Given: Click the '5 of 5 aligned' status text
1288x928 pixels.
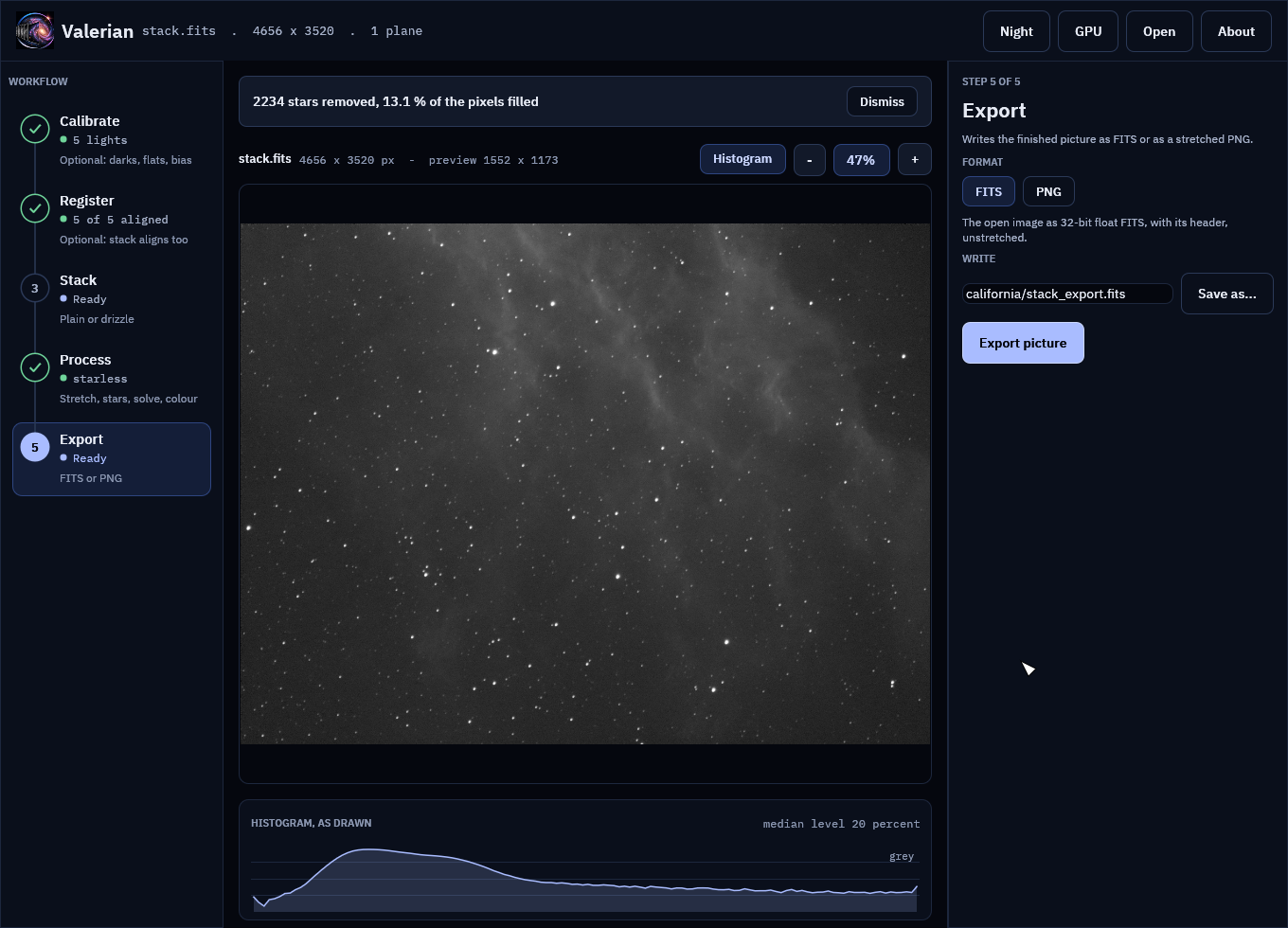Looking at the screenshot, I should (x=120, y=220).
